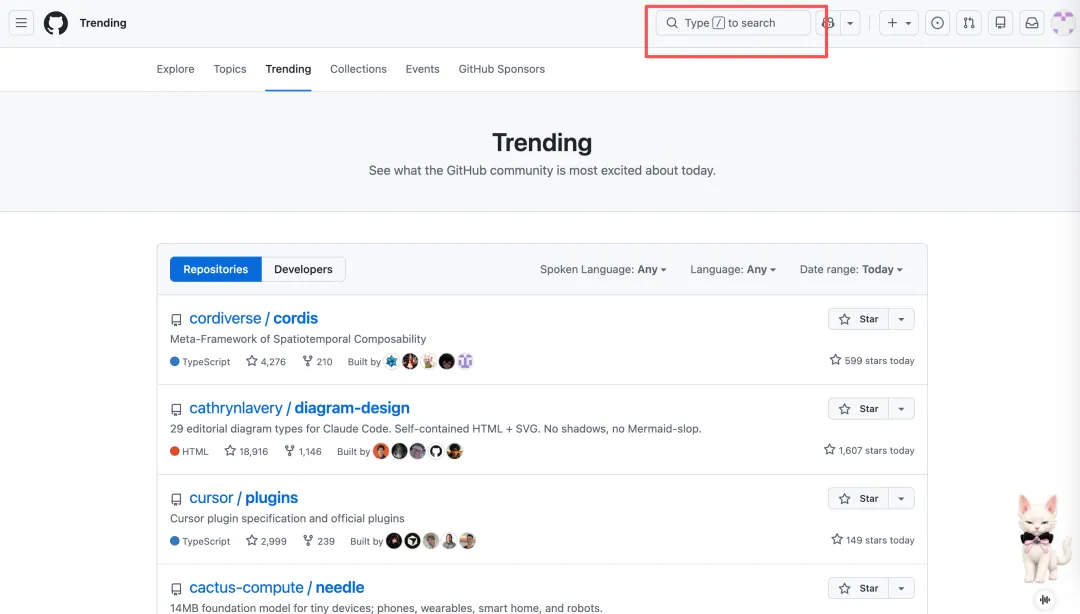
Task: Click the '1,607 stars today' text
Action: pyautogui.click(x=869, y=450)
